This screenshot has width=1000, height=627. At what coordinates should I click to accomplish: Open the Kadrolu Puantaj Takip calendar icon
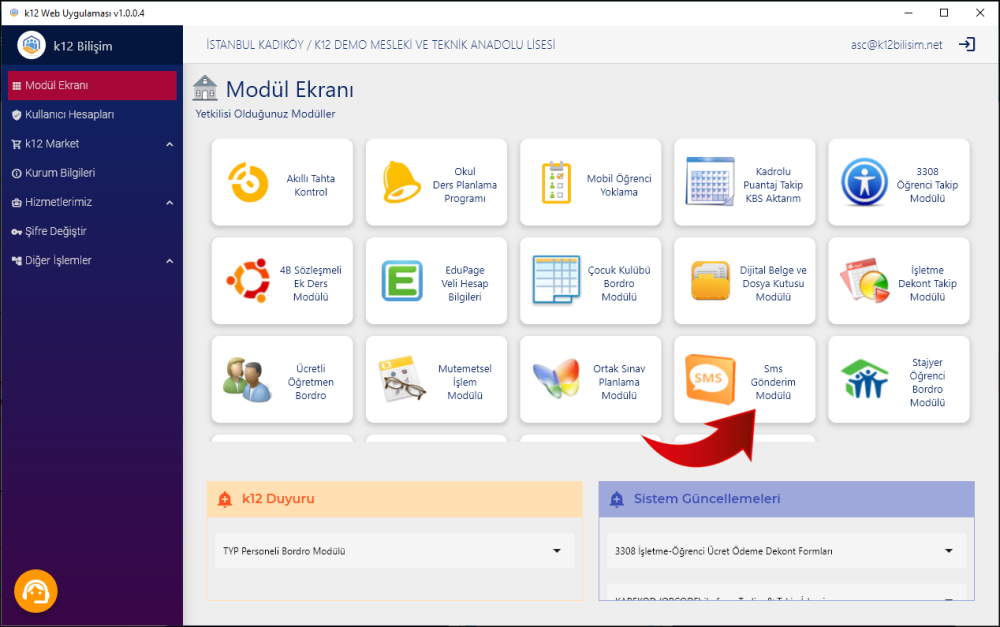tap(710, 182)
